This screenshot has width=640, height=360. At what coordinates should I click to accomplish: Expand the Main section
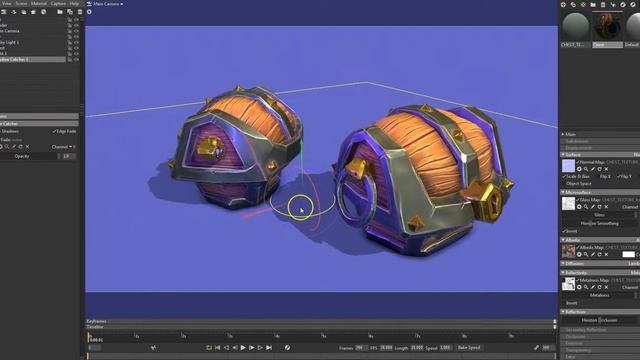point(563,134)
